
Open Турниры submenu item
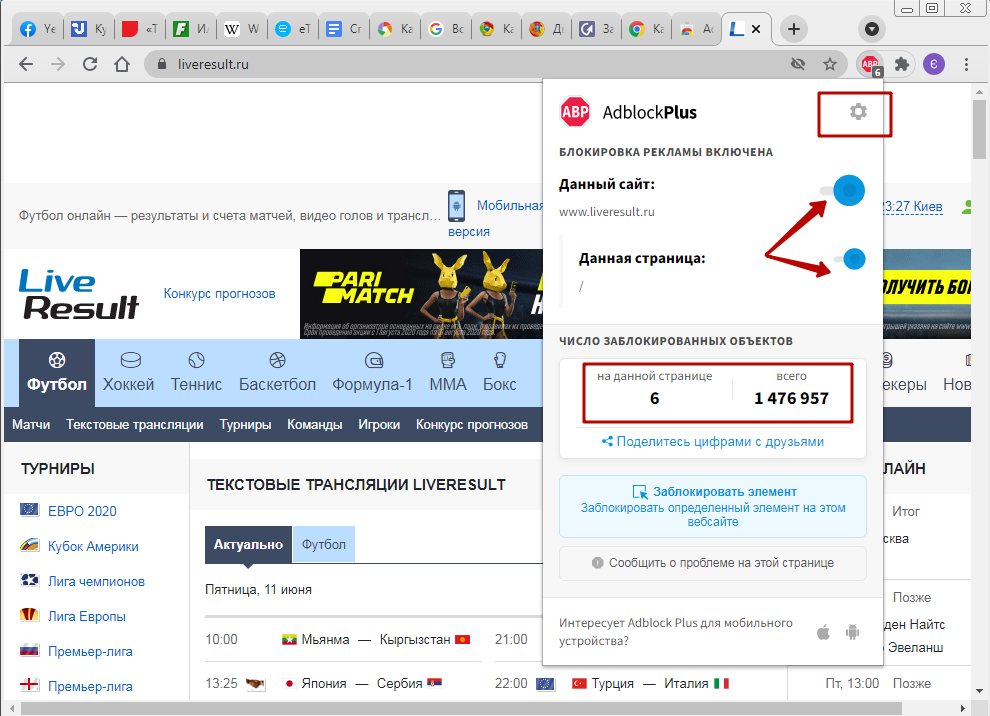245,424
